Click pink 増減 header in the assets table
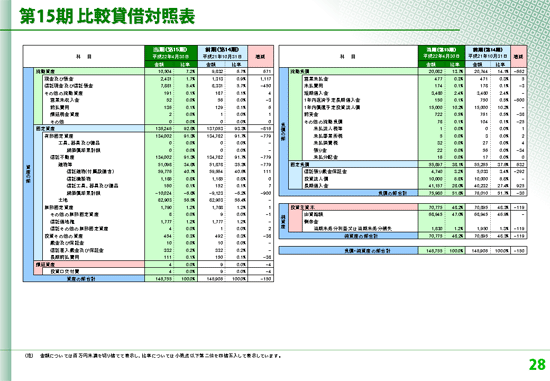Image resolution: width=550 pixels, height=381 pixels. pyautogui.click(x=260, y=56)
